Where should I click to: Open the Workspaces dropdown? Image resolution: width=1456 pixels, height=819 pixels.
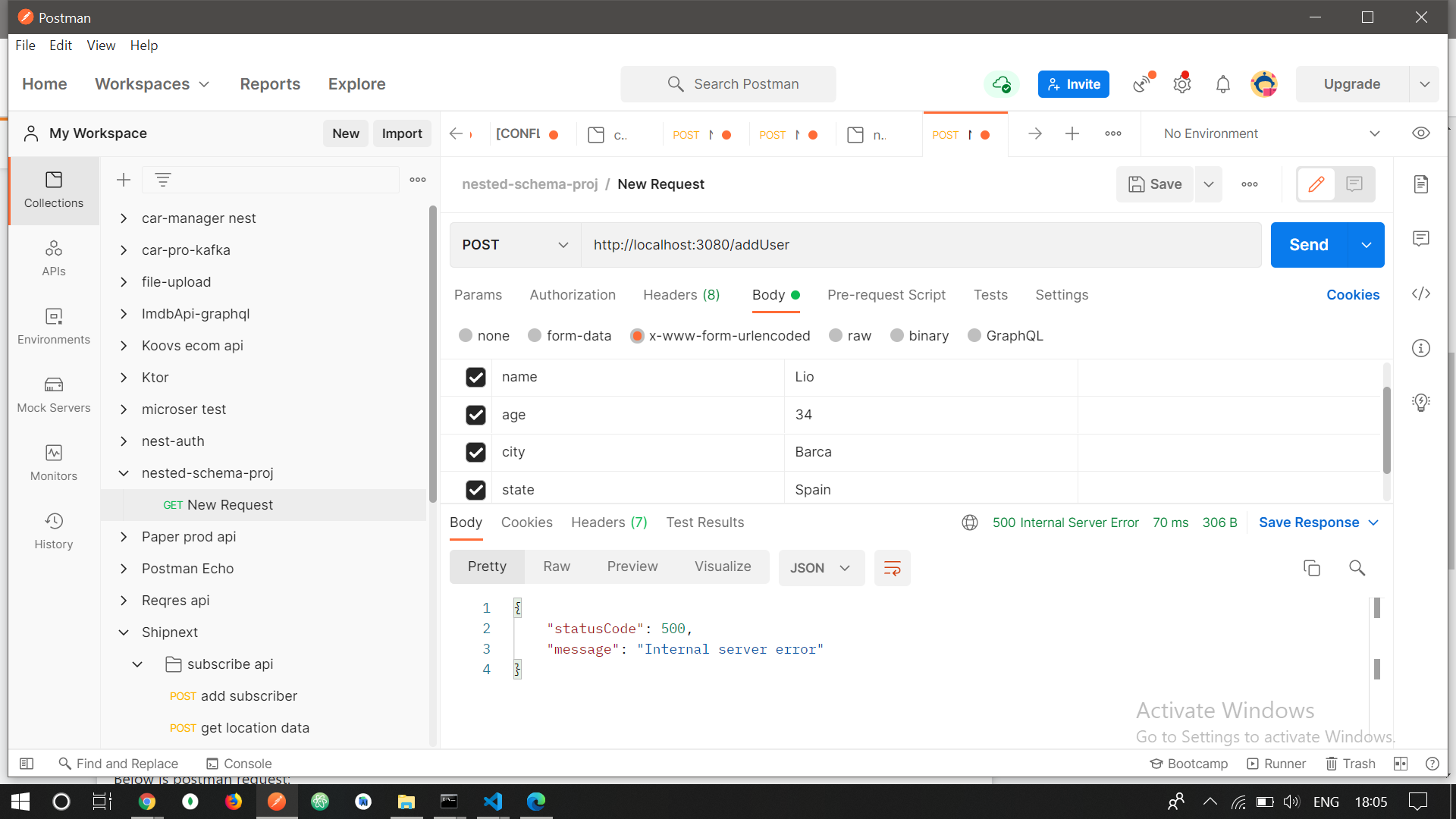pos(152,84)
